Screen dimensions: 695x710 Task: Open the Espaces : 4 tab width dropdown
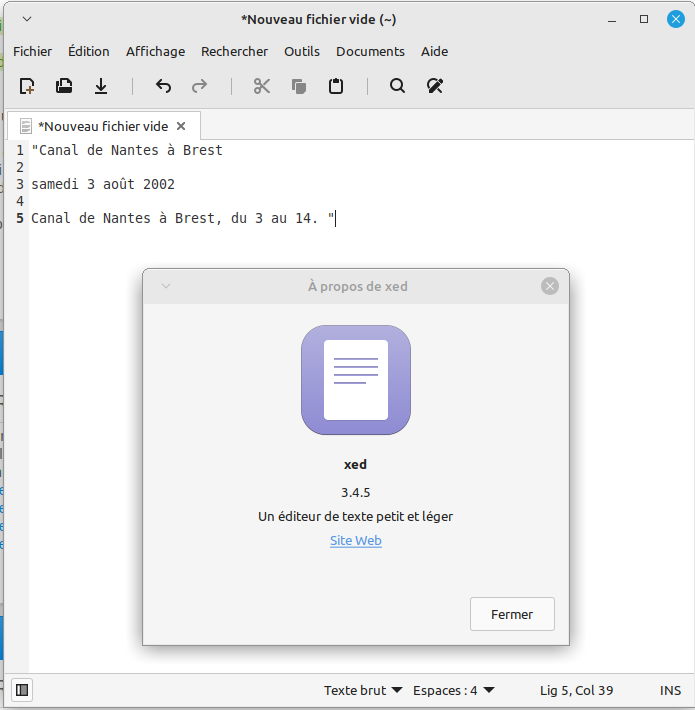[x=453, y=690]
